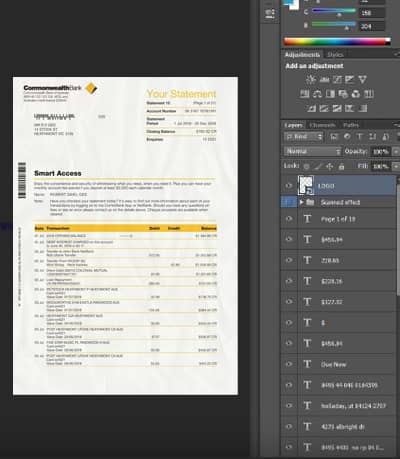Filter layers by smart objects icon
This screenshot has height=459, width=400.
tap(385, 137)
